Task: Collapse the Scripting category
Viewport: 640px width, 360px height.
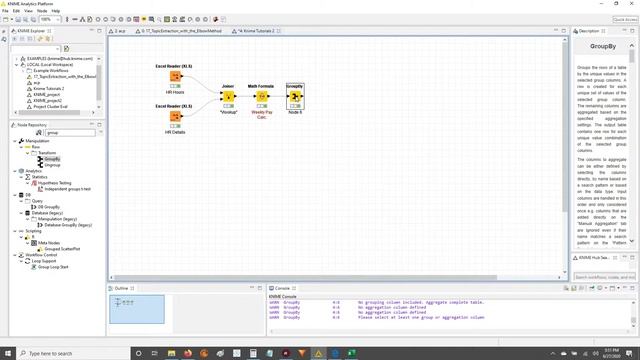Action: tap(15, 231)
